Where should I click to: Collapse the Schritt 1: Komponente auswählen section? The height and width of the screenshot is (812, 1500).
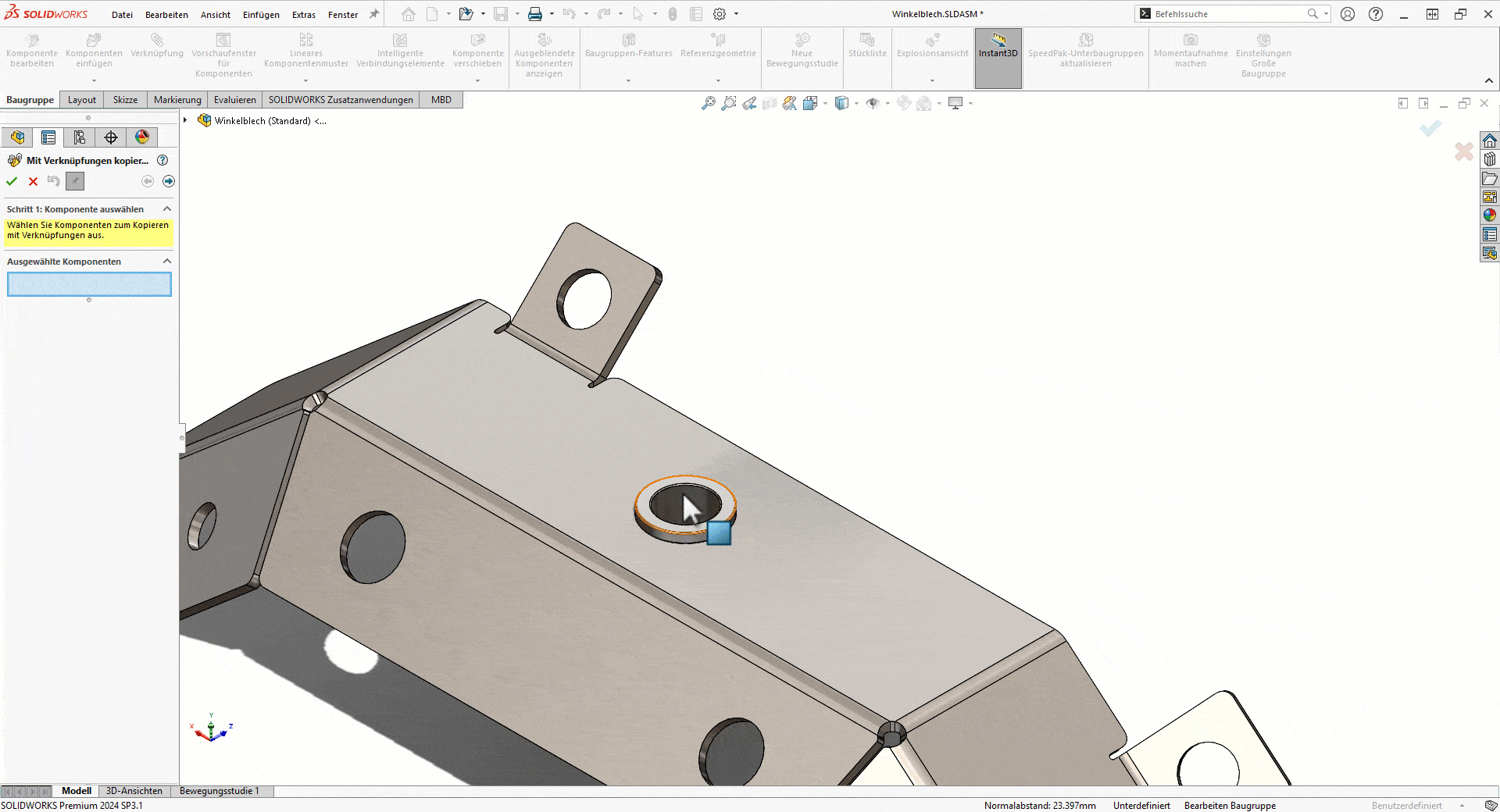[x=166, y=208]
